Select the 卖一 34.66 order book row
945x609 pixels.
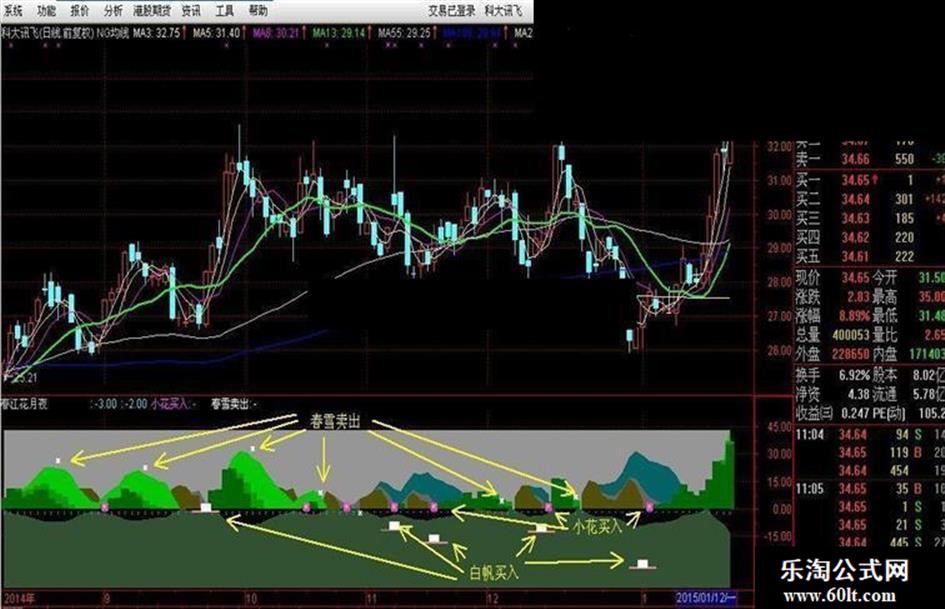tap(870, 159)
